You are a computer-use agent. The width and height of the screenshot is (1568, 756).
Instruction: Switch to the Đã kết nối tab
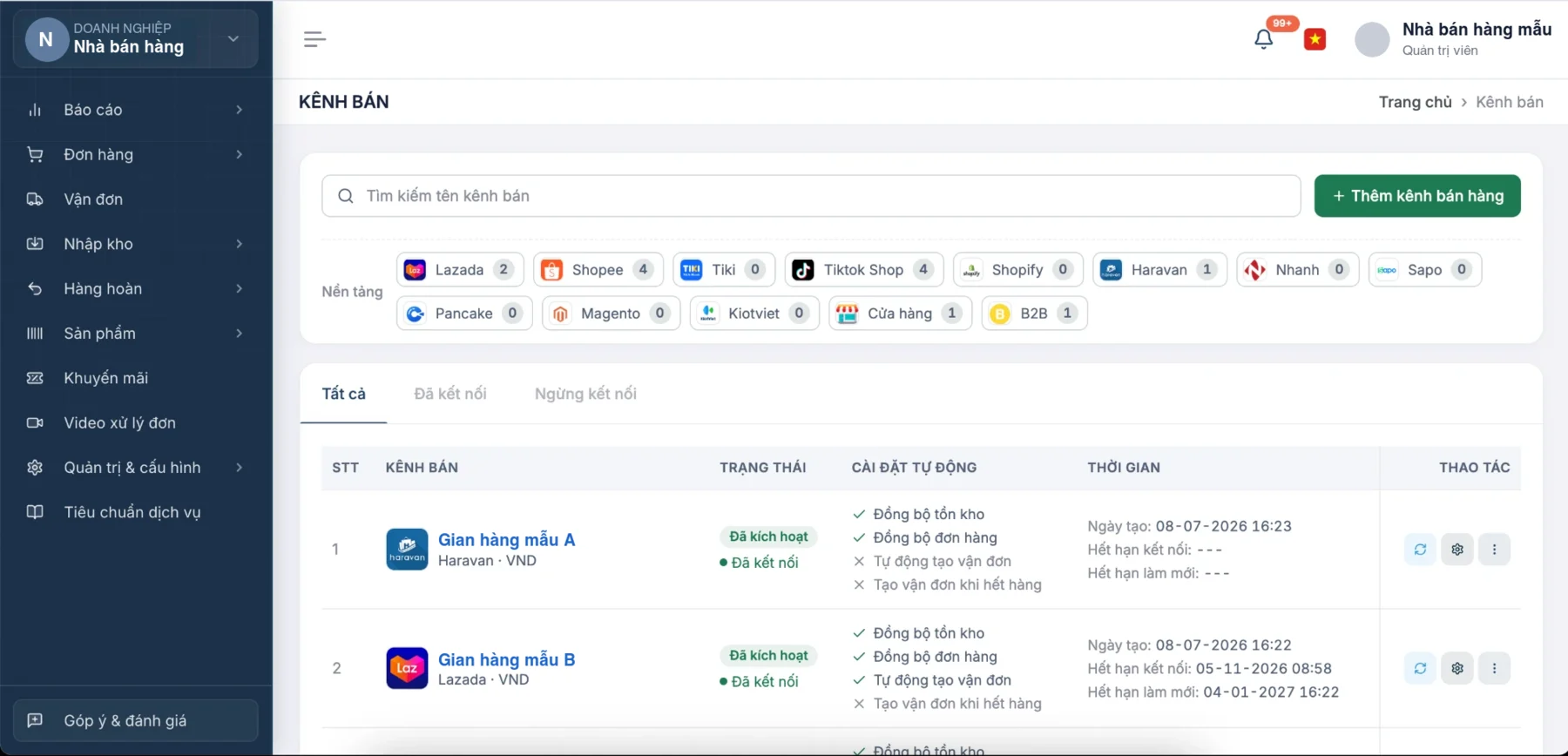(450, 394)
